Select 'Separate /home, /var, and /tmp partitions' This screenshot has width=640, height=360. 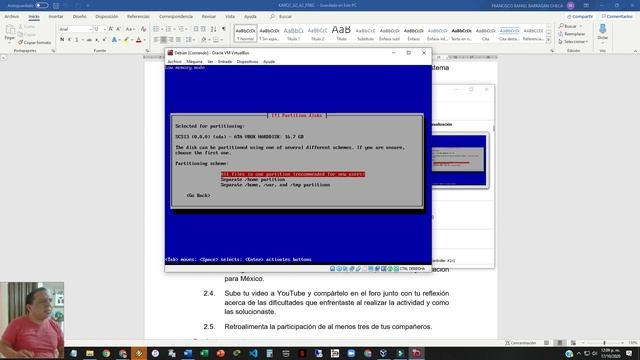tap(275, 185)
